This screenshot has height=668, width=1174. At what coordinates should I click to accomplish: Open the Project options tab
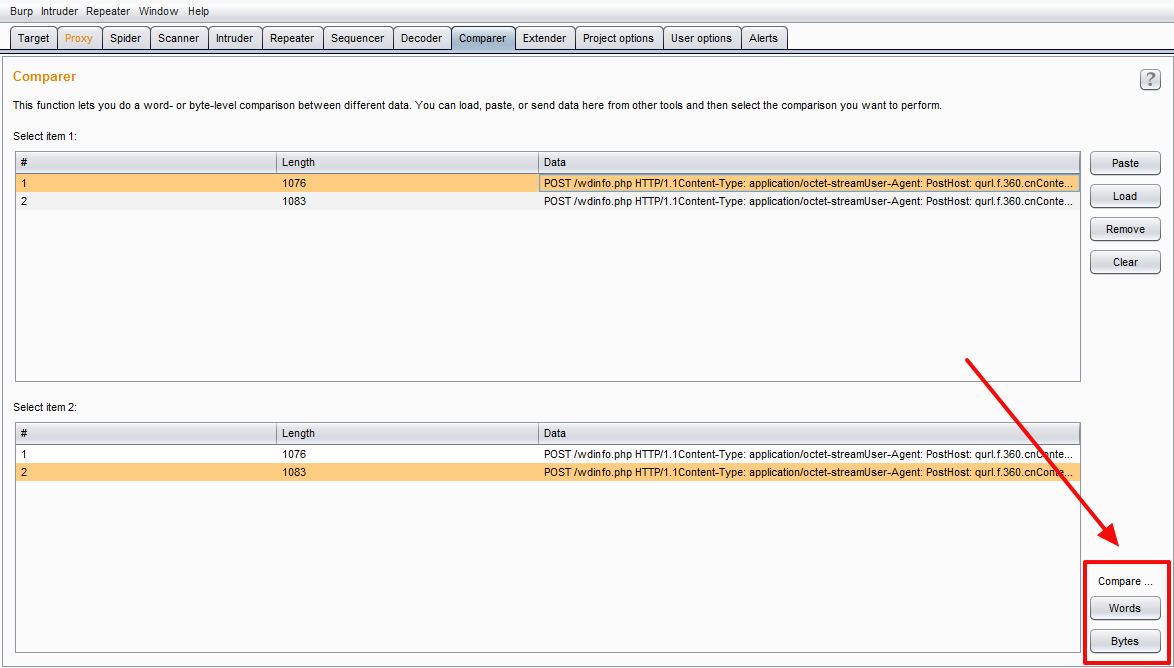click(618, 38)
